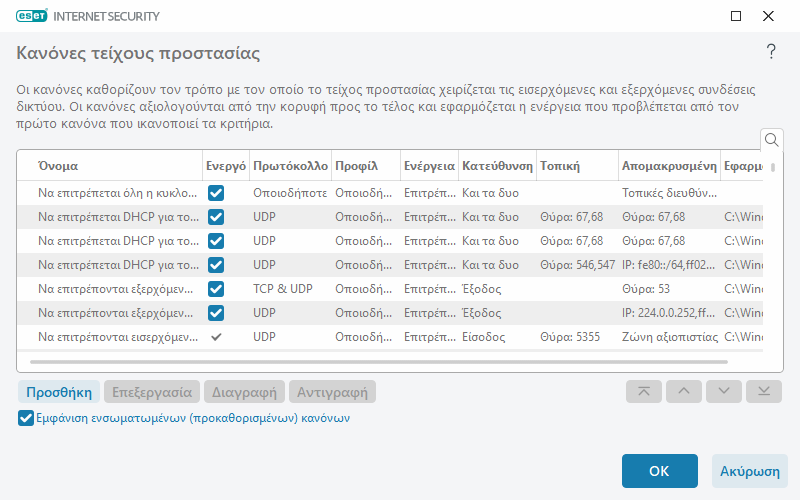Click the Εφαρμ... column header
The image size is (800, 500).
click(742, 166)
